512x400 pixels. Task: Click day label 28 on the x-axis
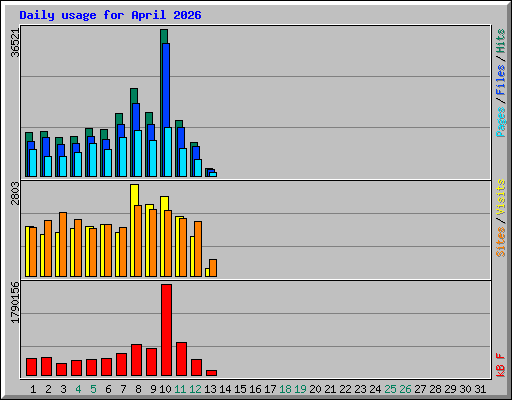click(x=435, y=389)
